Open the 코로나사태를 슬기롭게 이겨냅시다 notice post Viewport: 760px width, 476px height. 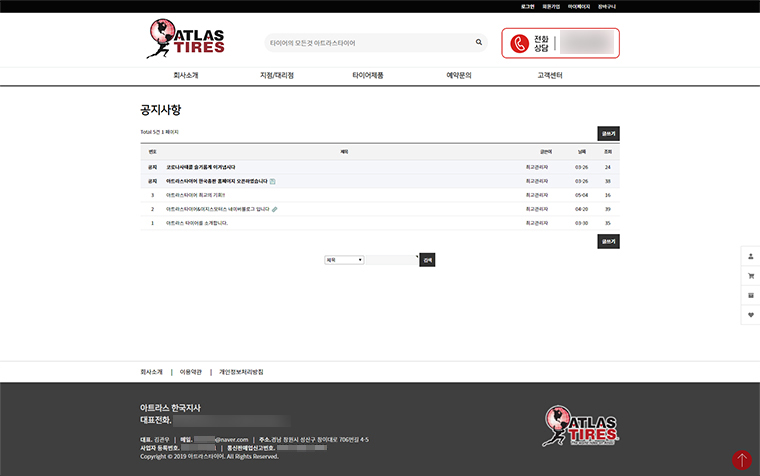(x=200, y=167)
